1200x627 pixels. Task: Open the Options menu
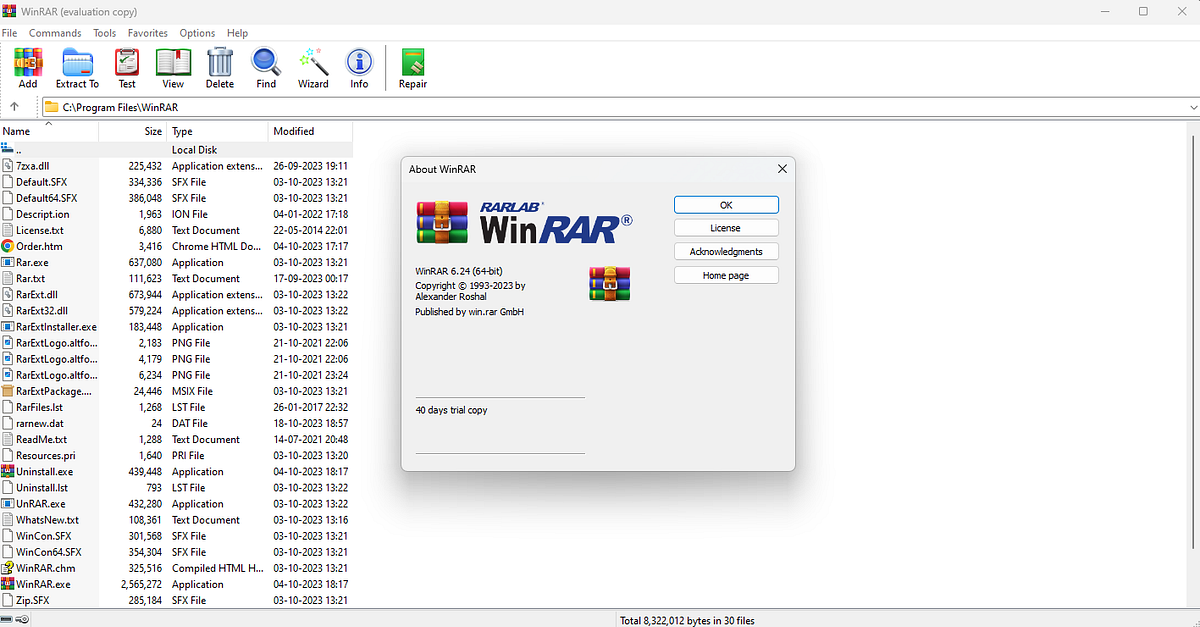tap(197, 32)
